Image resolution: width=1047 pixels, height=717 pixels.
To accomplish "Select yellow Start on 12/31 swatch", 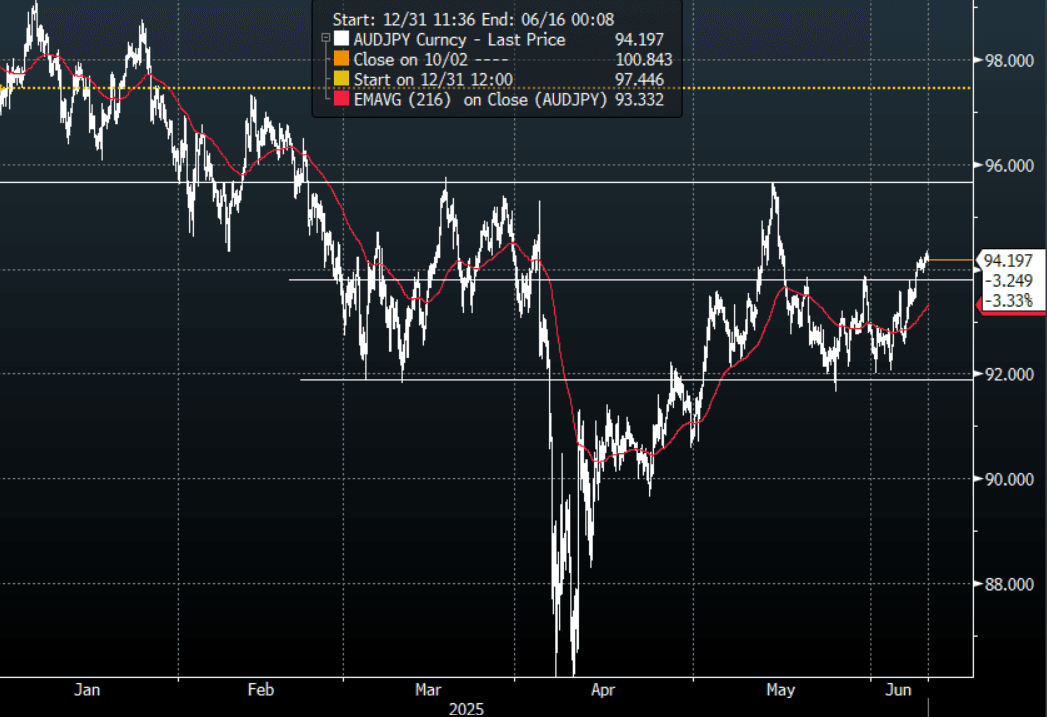I will tap(342, 80).
